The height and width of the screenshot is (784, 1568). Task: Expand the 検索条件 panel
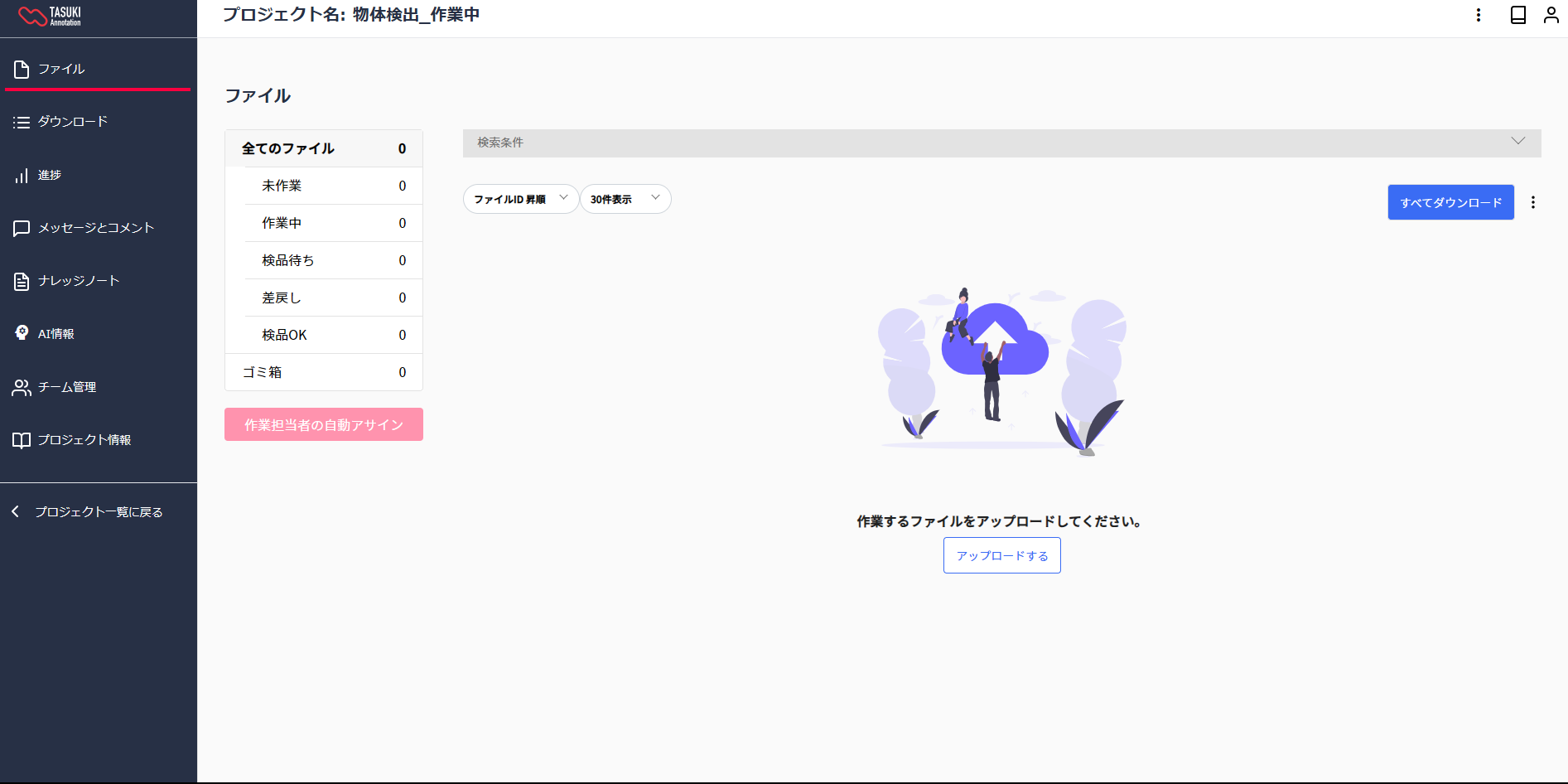(x=1001, y=143)
